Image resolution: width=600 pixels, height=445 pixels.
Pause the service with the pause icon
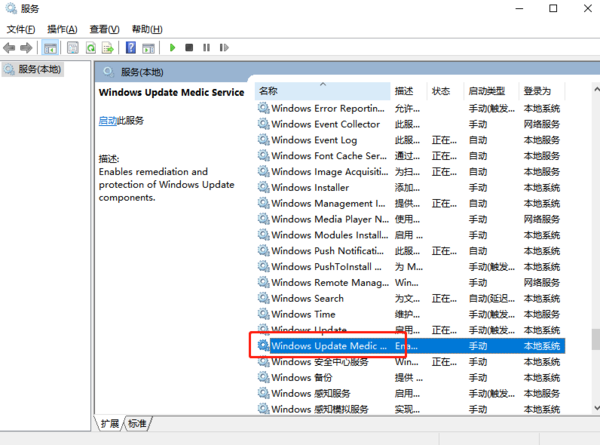tap(206, 48)
